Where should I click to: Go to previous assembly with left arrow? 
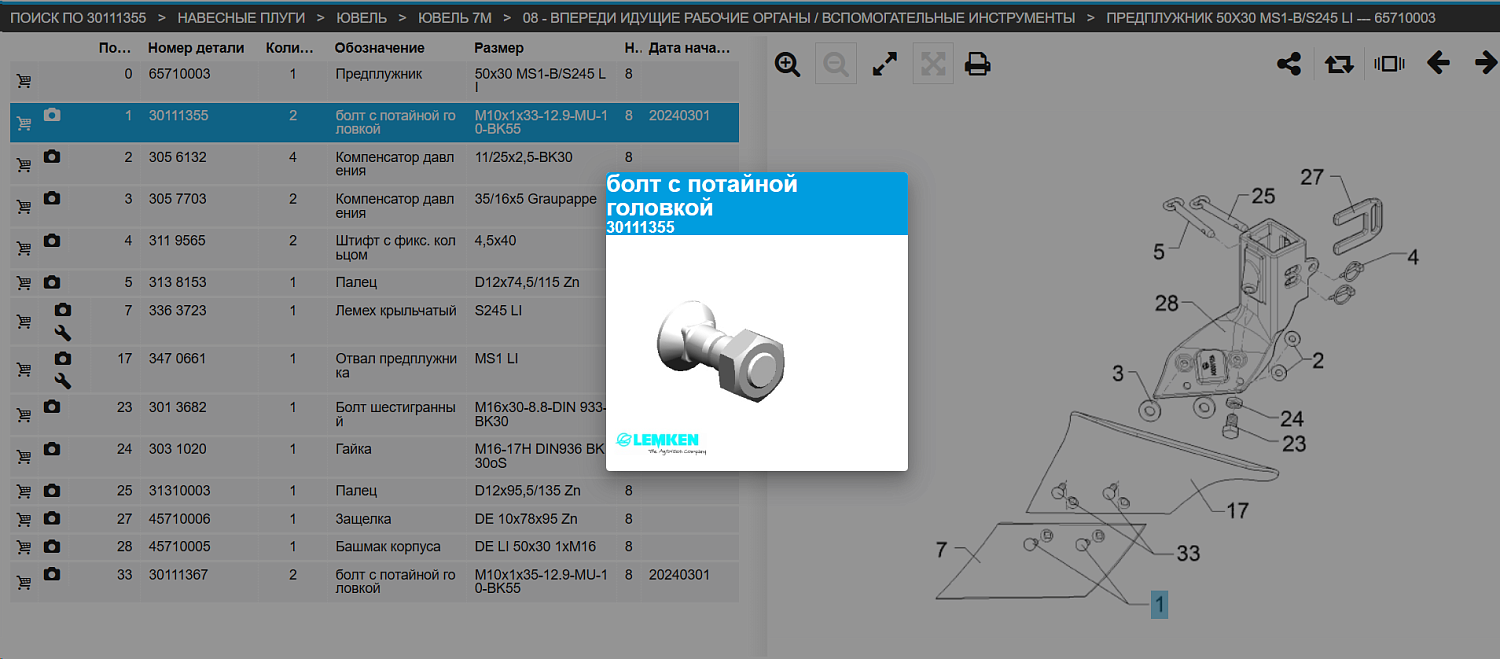pos(1438,64)
